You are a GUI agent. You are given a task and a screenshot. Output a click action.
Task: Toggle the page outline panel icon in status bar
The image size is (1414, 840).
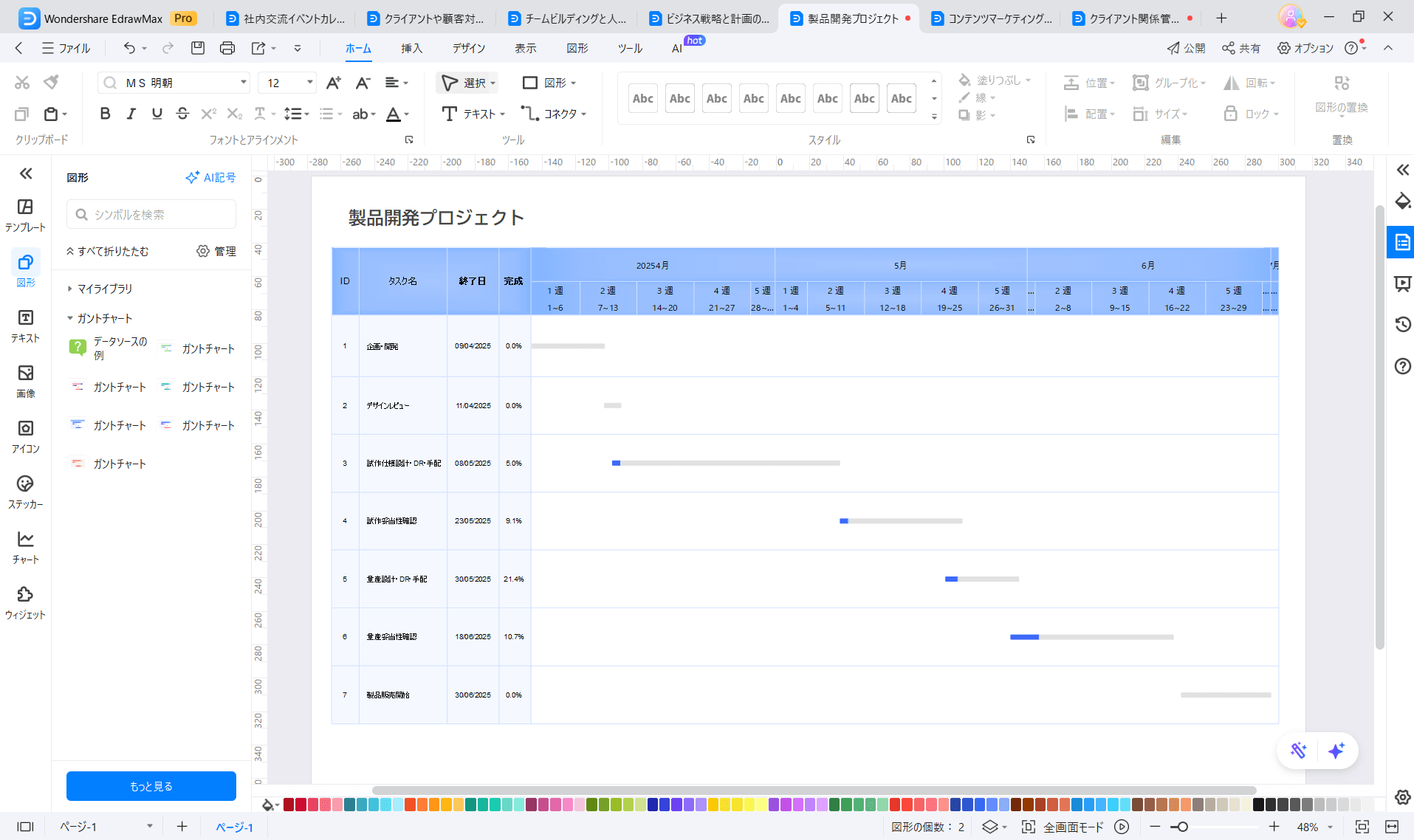pyautogui.click(x=26, y=827)
